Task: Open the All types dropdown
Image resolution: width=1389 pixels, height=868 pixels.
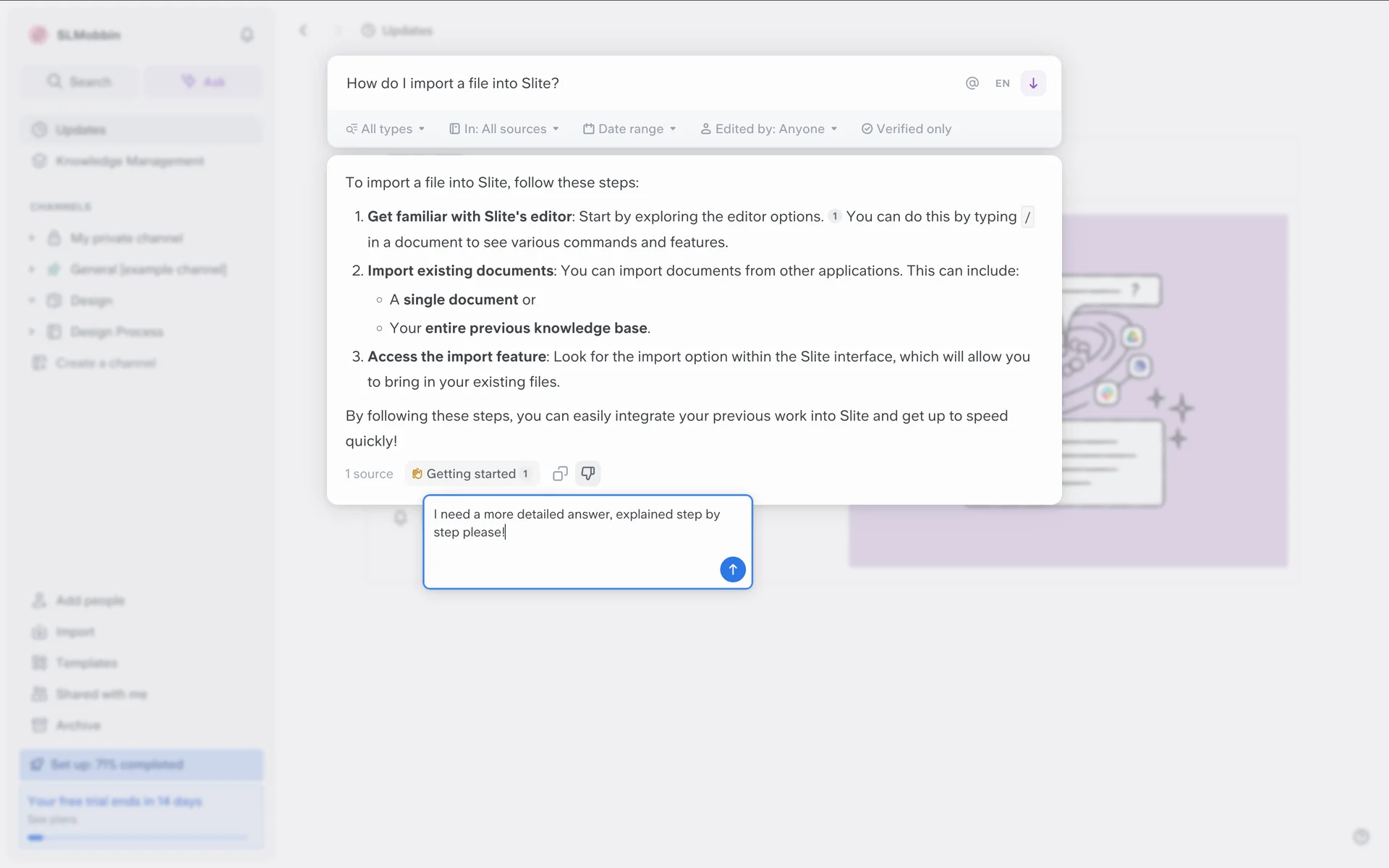Action: point(385,129)
